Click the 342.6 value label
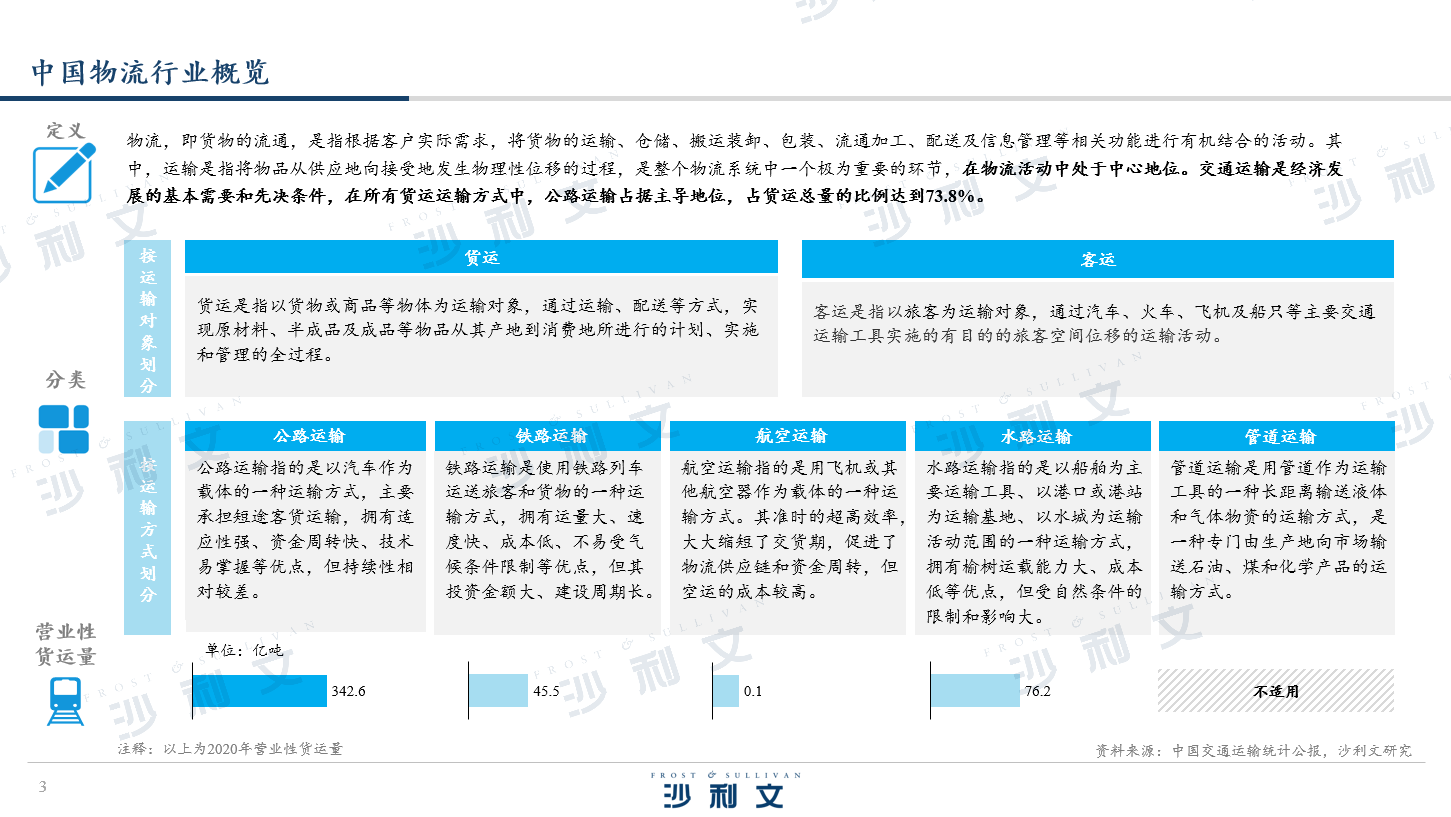1451x817 pixels. pos(349,692)
